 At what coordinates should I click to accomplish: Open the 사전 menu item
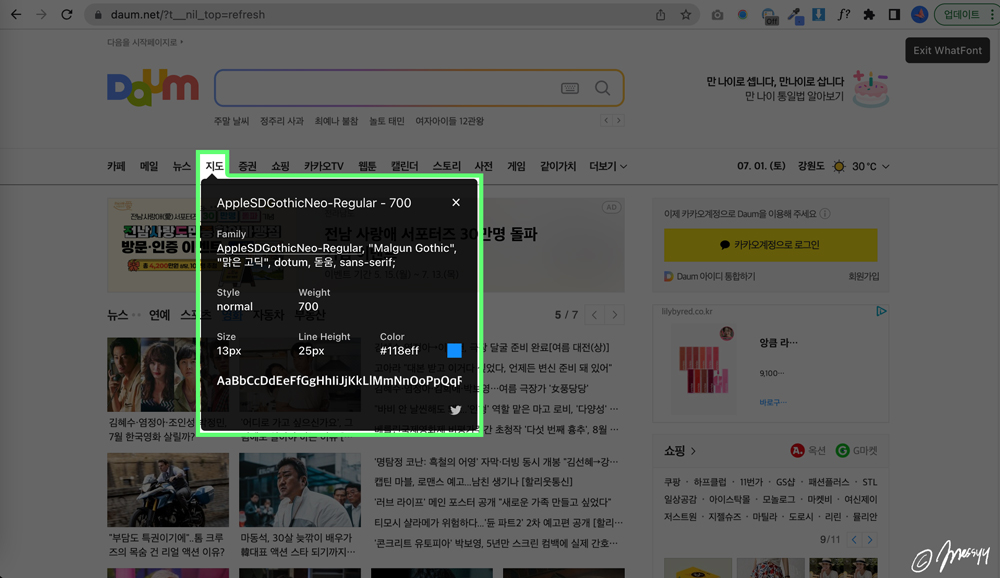483,166
